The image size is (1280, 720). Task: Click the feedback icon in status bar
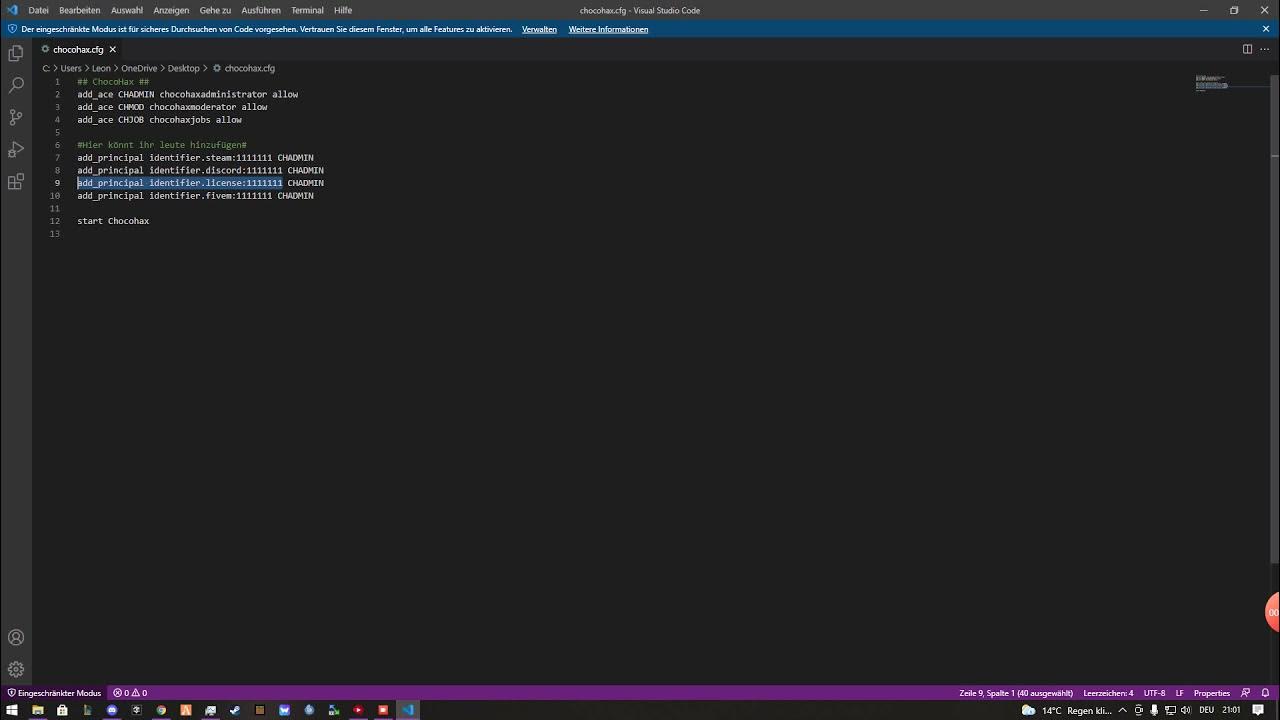tap(1245, 693)
